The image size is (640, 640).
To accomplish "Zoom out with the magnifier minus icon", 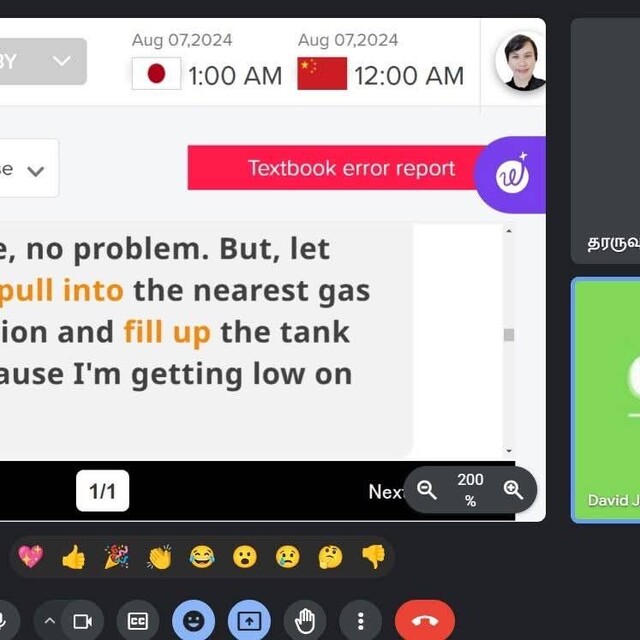I will [427, 489].
